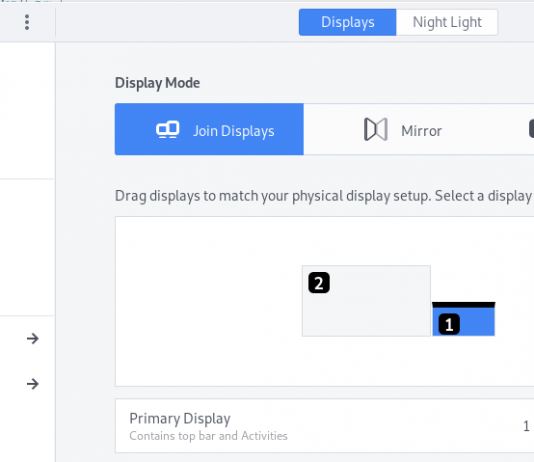This screenshot has width=534, height=462.
Task: Click the Display Mode heading
Action: (157, 83)
